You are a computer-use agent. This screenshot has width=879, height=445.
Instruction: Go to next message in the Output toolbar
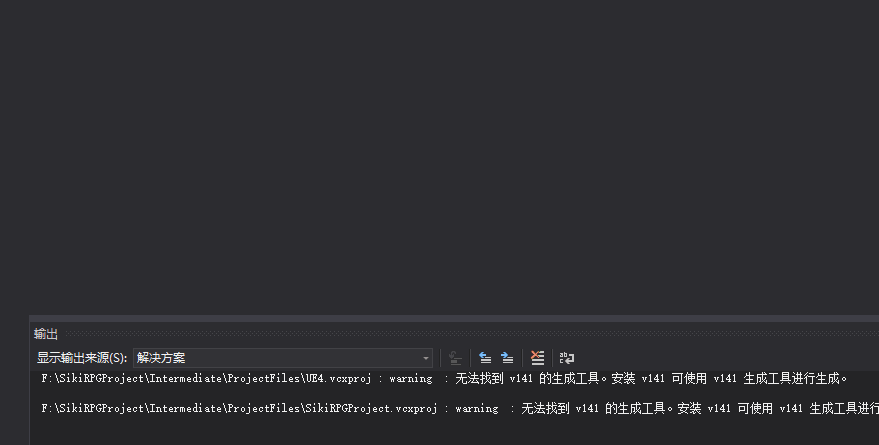coord(507,358)
